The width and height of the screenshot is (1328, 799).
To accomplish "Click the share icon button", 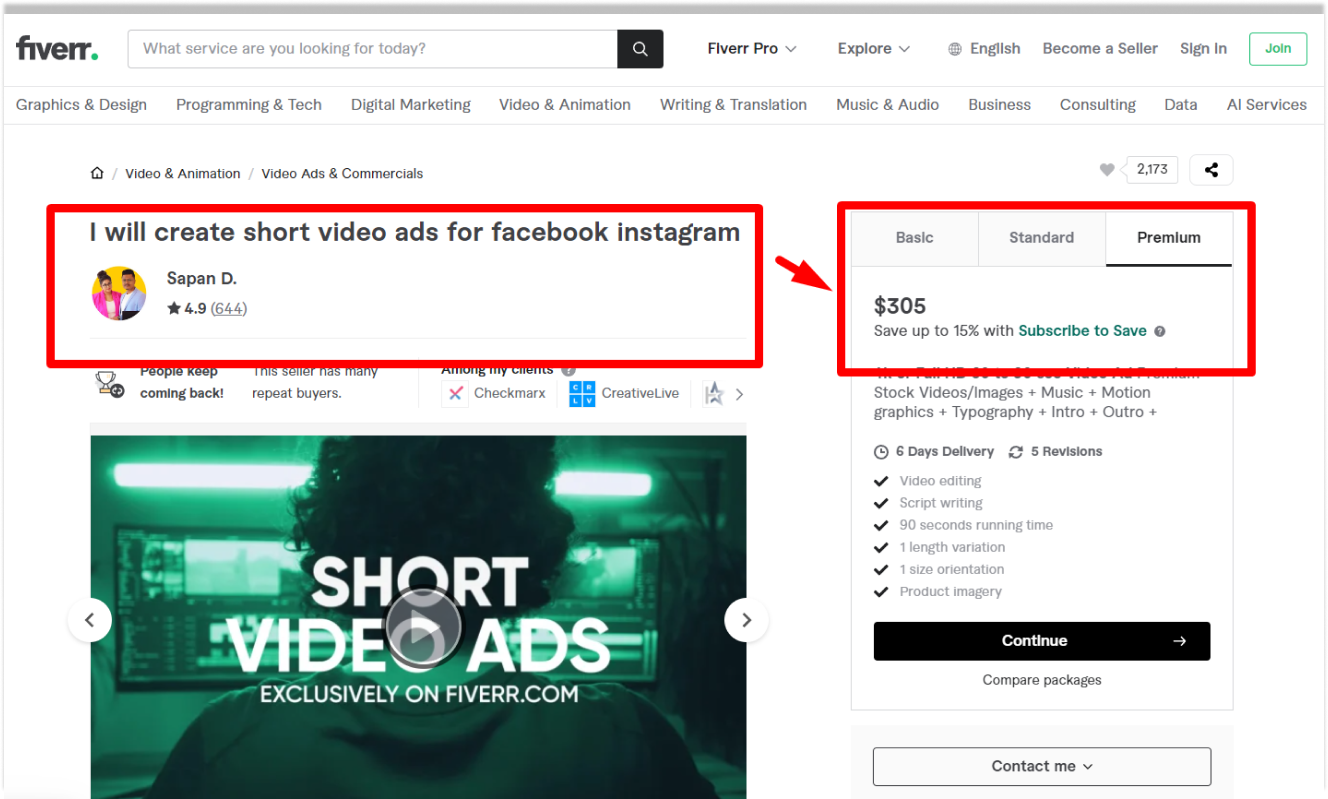I will pyautogui.click(x=1211, y=170).
